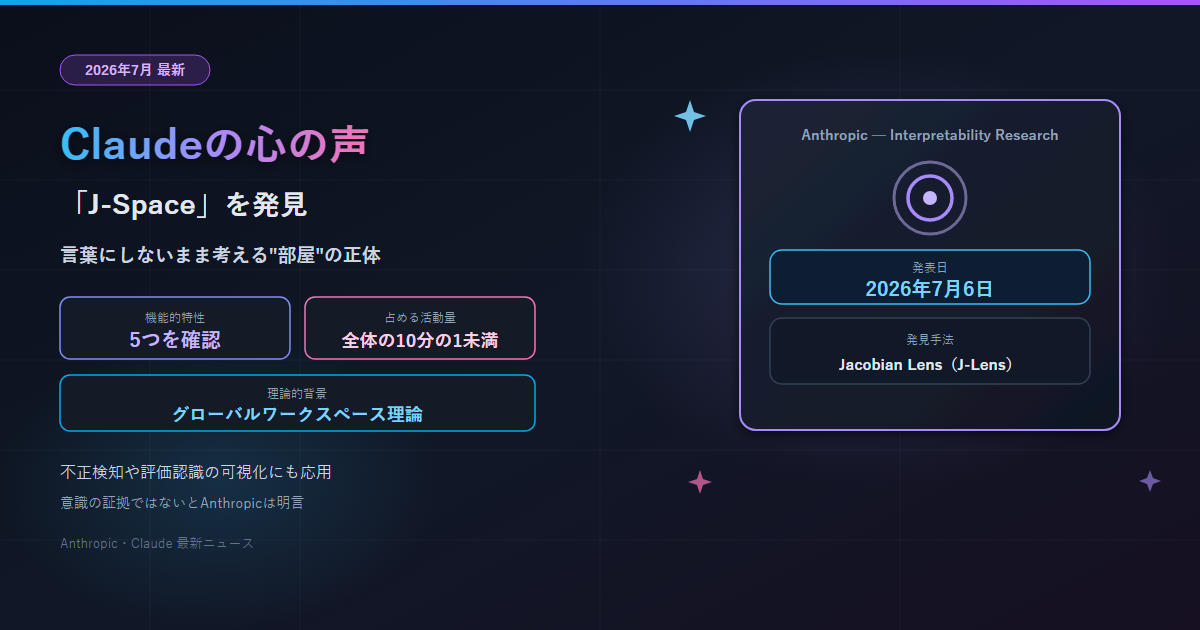Click the top gradient bar

pos(600,2)
